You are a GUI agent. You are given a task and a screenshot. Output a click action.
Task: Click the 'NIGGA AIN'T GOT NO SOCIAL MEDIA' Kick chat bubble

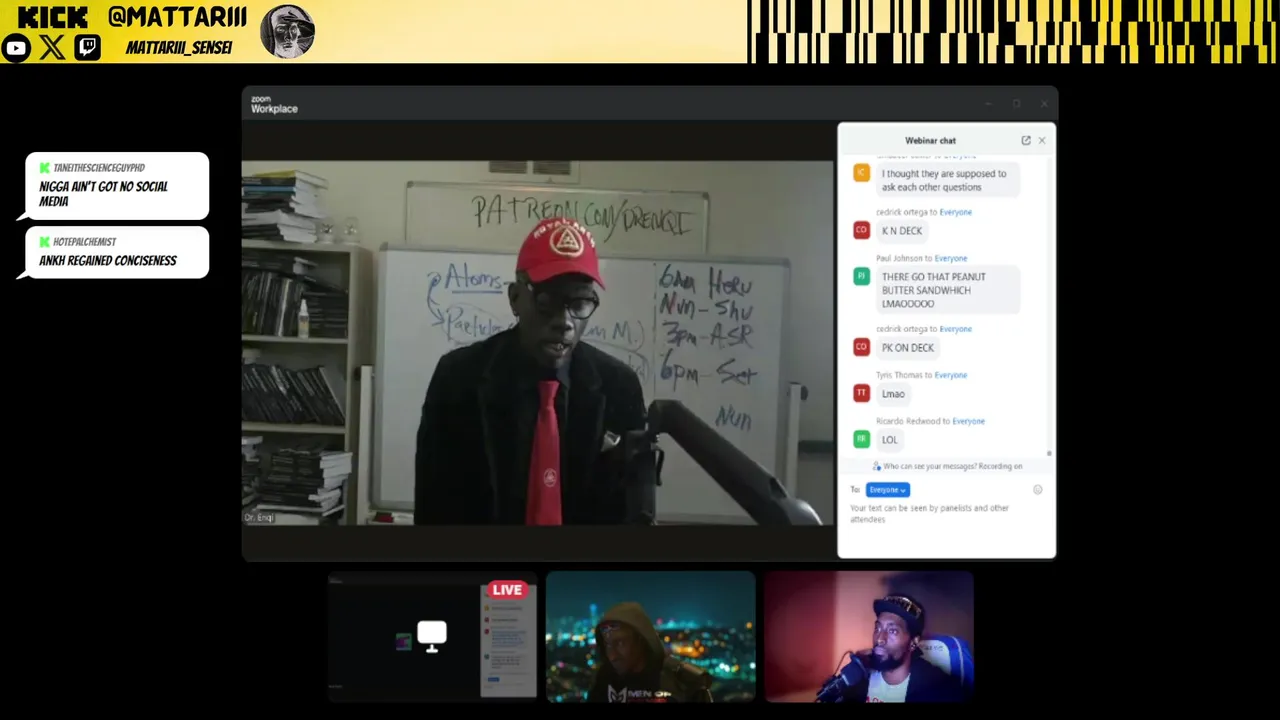pos(117,186)
